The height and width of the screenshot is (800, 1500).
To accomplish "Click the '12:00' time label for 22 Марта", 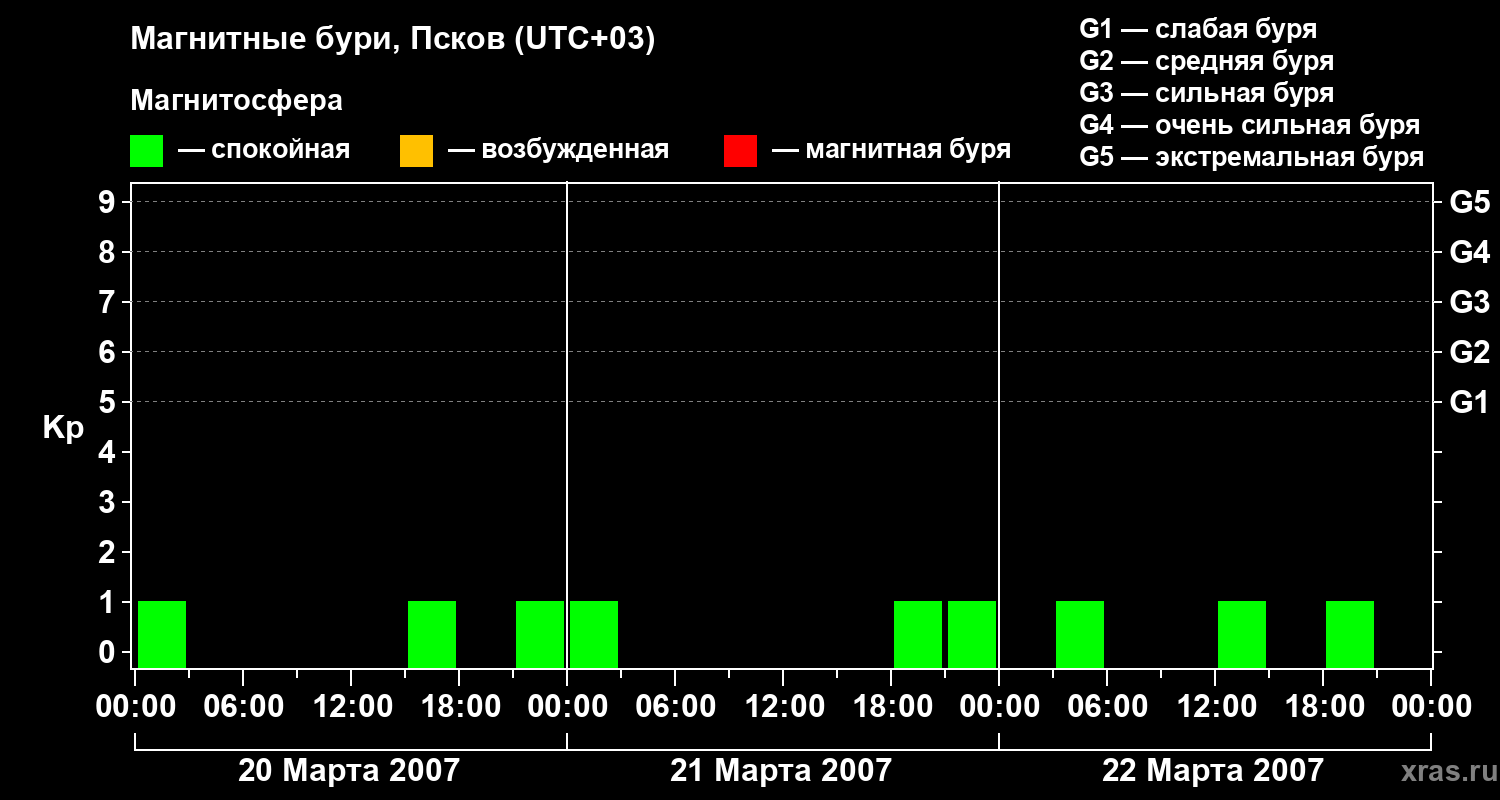I will click(1215, 707).
